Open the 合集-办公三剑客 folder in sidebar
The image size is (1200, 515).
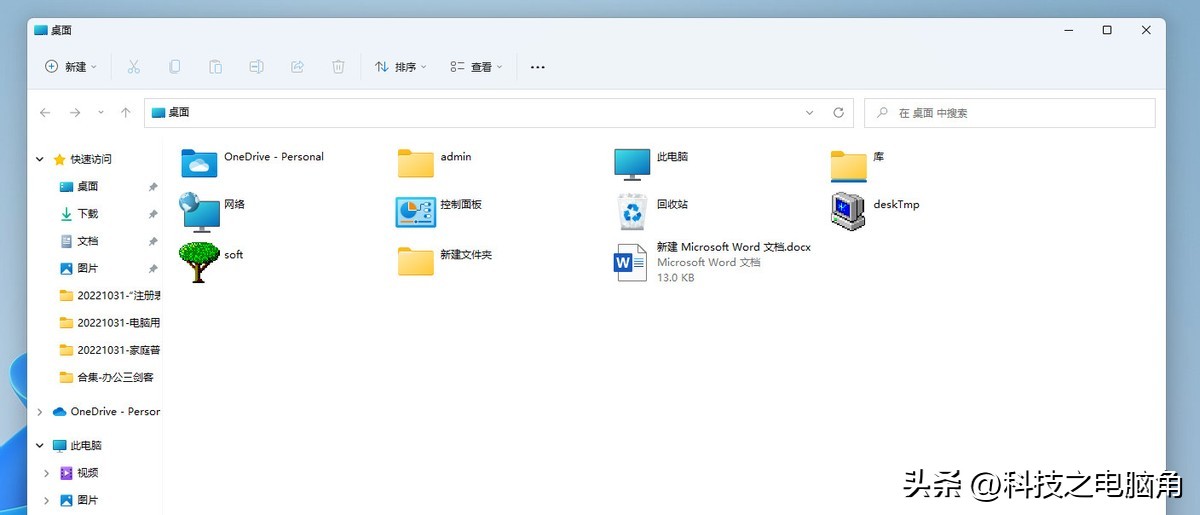click(107, 377)
